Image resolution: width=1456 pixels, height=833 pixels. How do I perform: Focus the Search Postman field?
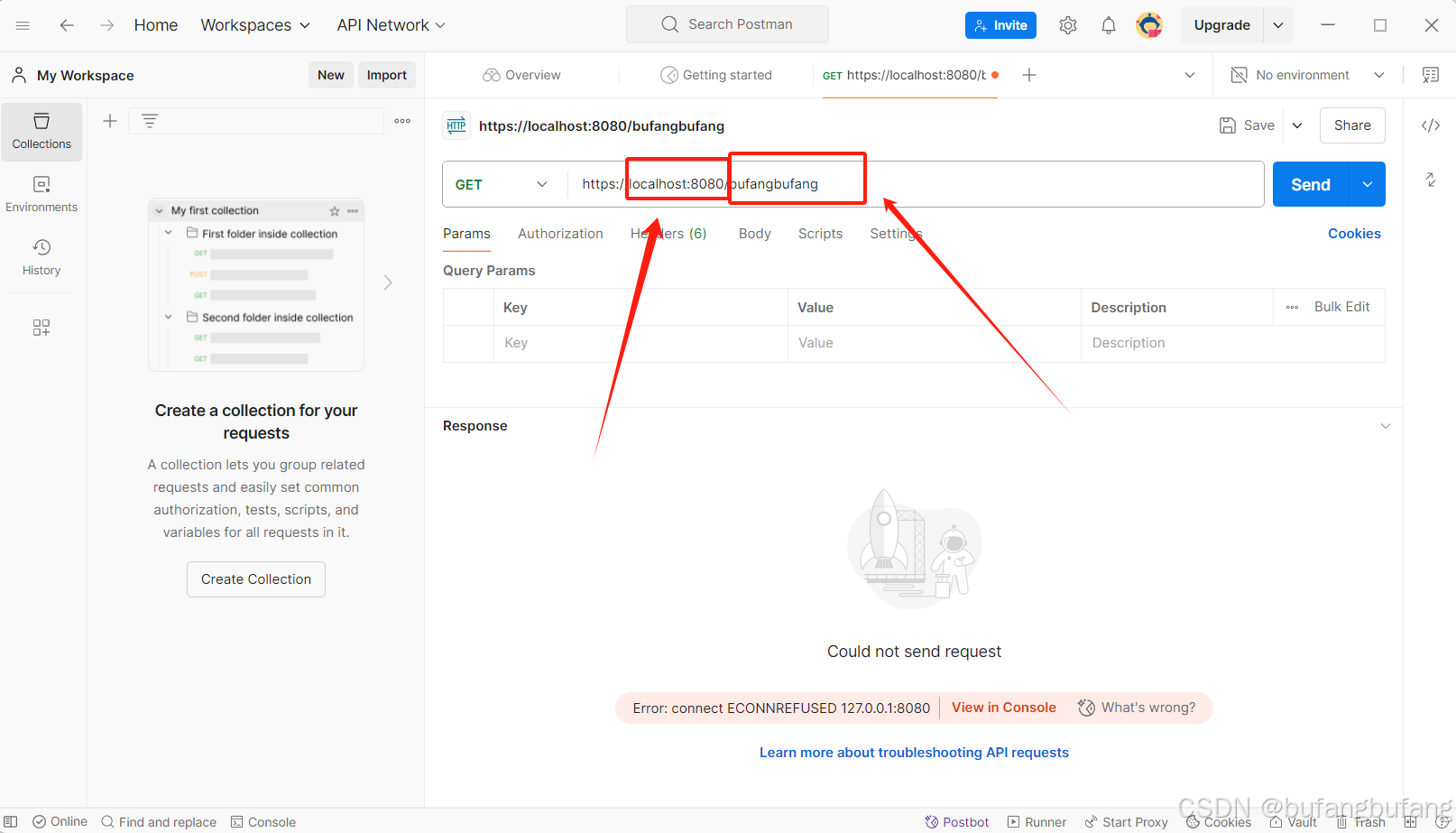pos(727,24)
